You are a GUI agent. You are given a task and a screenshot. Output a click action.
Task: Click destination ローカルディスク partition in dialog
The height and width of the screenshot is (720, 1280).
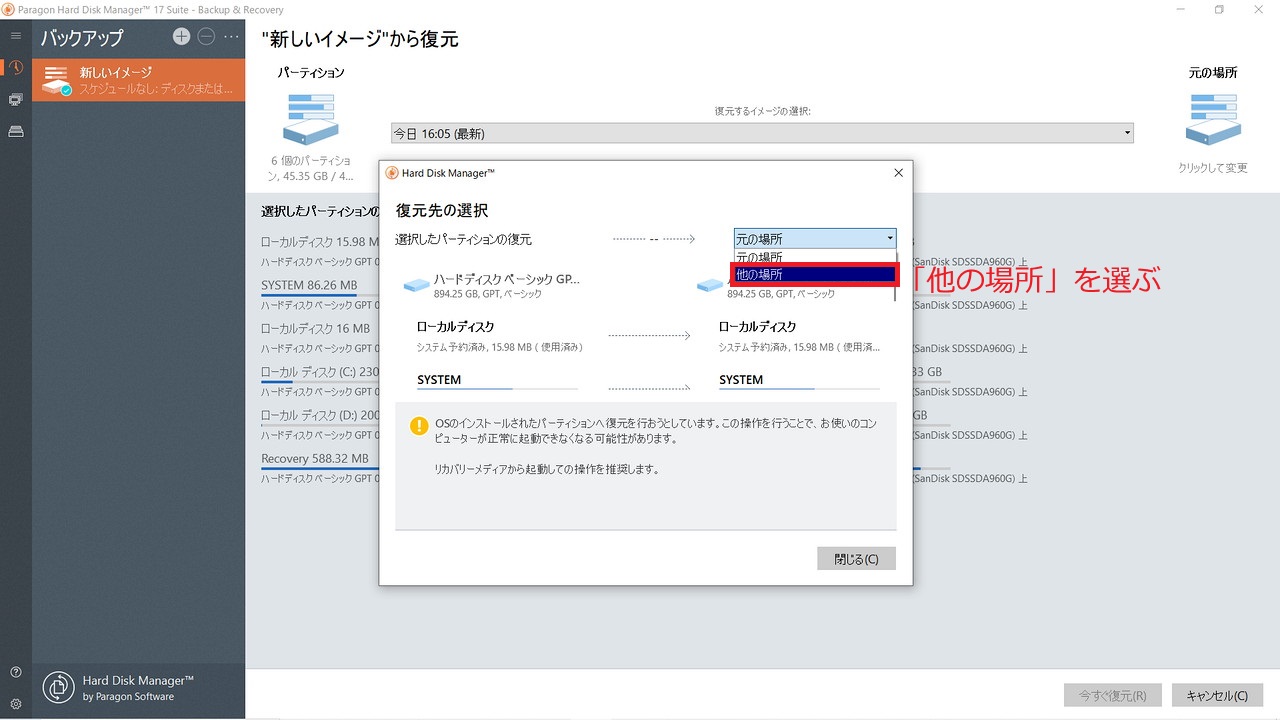[800, 336]
